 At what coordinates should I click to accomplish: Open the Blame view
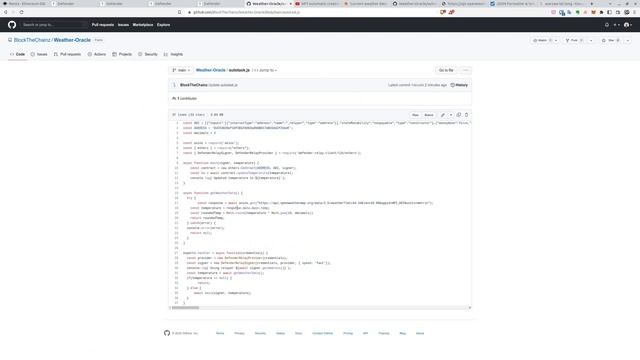click(x=429, y=115)
